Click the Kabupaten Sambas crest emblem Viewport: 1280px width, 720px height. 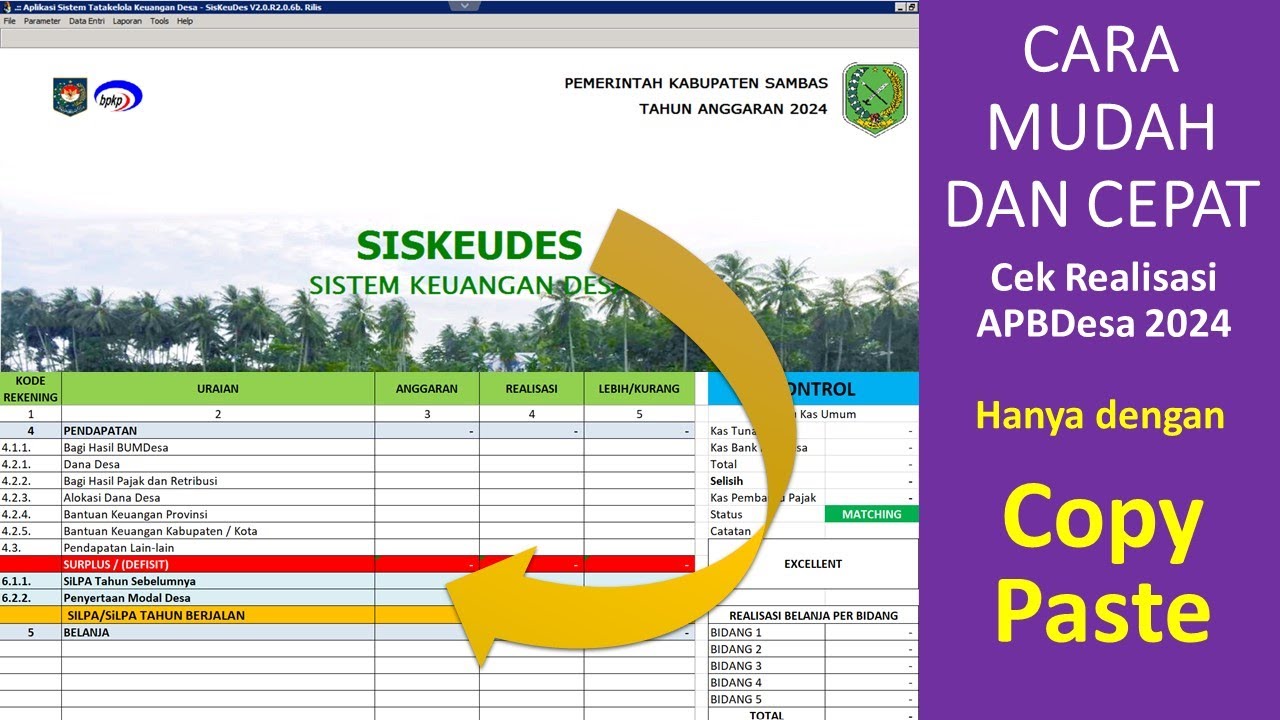874,99
